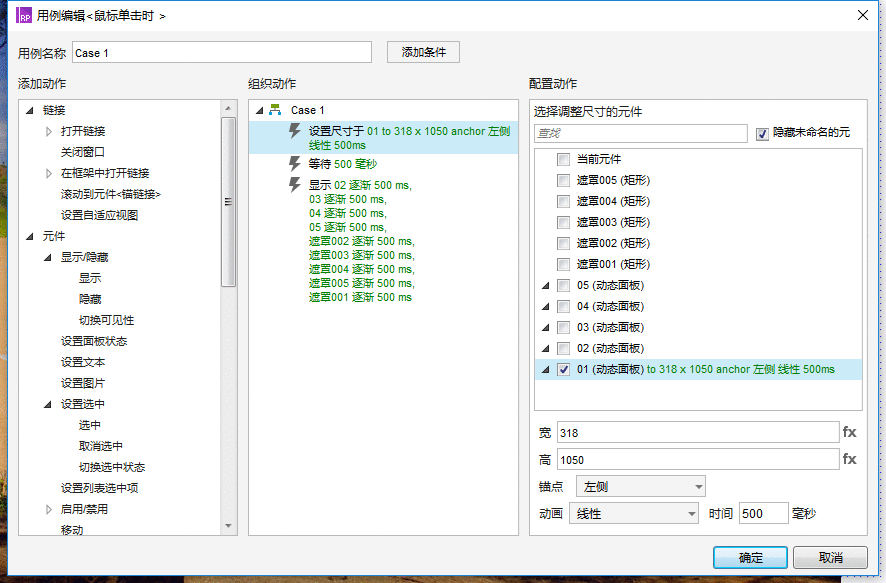The height and width of the screenshot is (583, 886).
Task: Click the Case 1 tree node icon
Action: tap(275, 110)
